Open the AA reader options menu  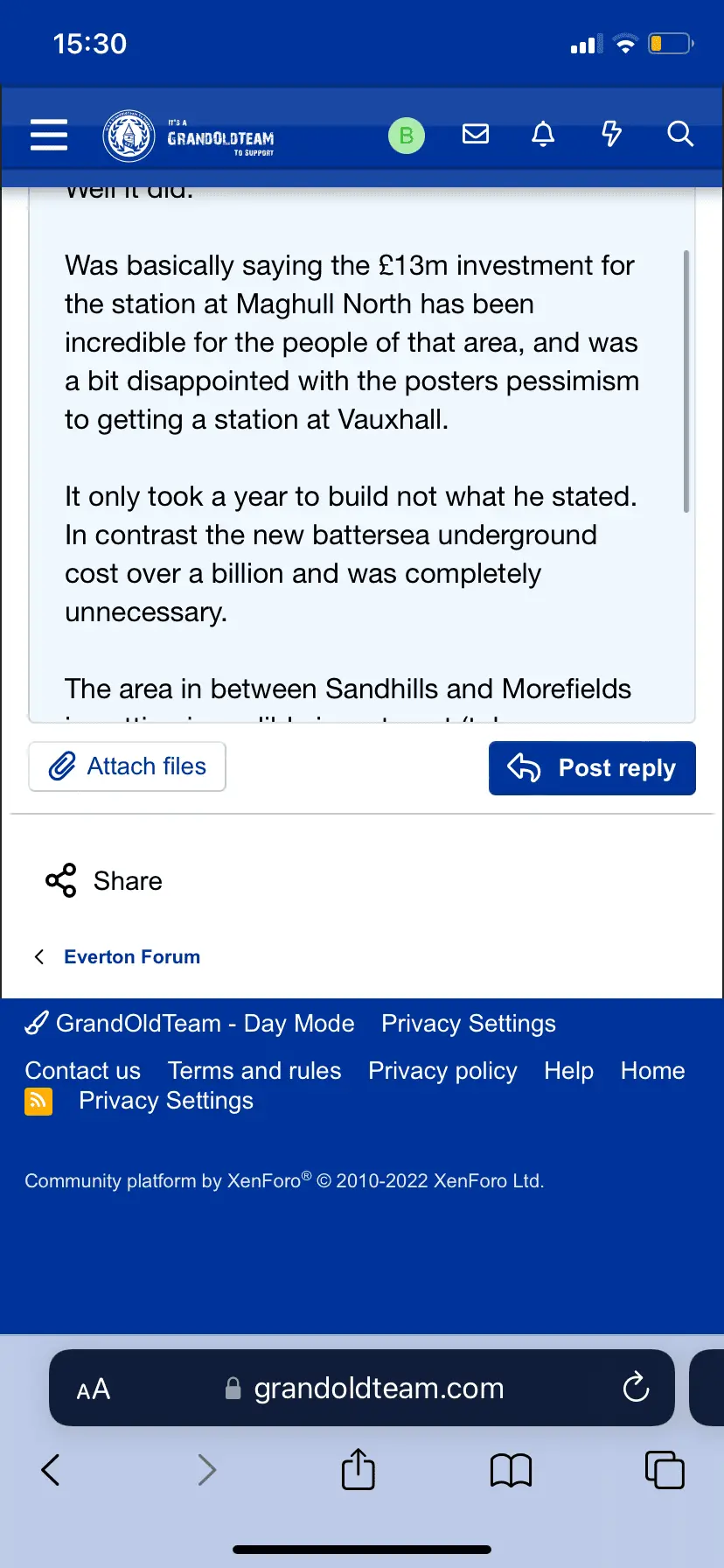(94, 1389)
